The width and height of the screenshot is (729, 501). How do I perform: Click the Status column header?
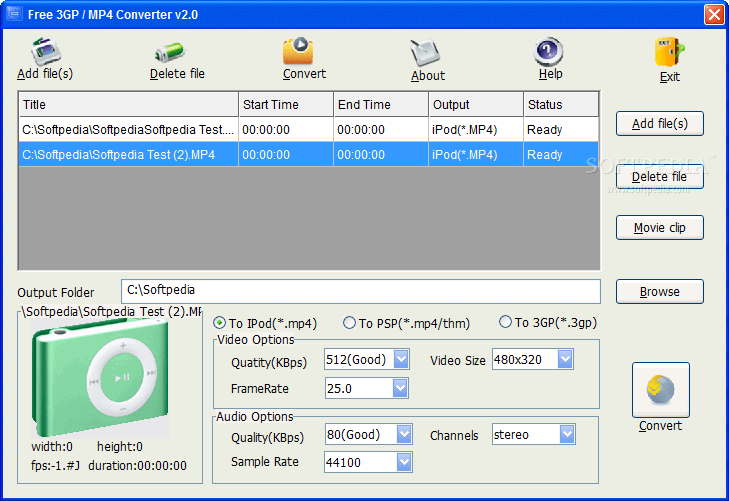pos(561,104)
